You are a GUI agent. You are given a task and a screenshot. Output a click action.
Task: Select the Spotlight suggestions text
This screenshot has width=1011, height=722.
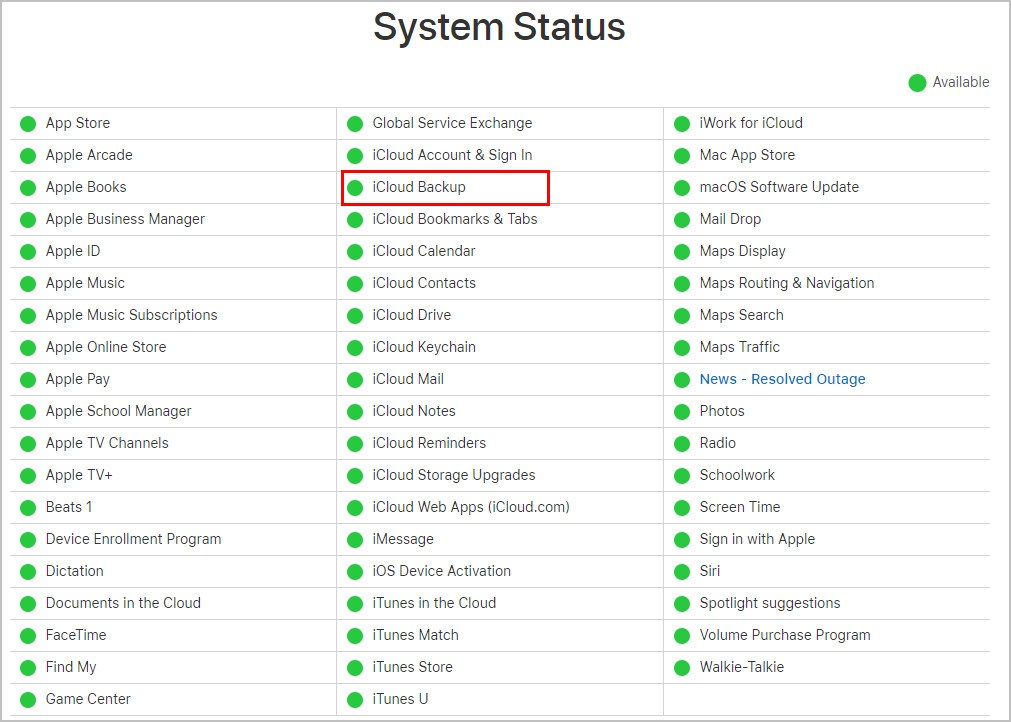coord(770,603)
